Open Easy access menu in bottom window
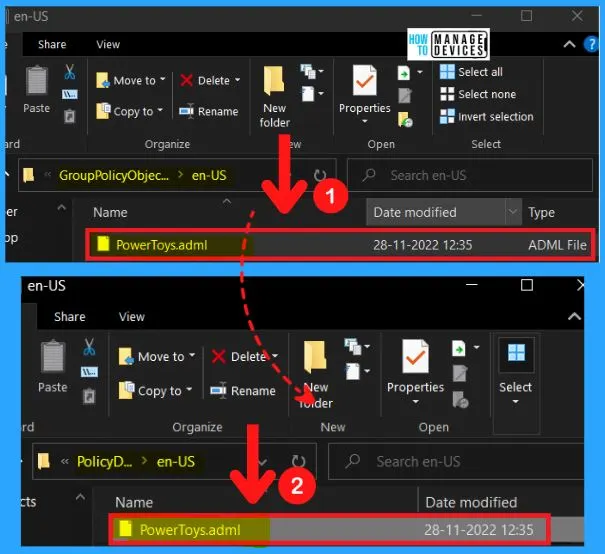Image resolution: width=605 pixels, height=554 pixels. (x=358, y=371)
